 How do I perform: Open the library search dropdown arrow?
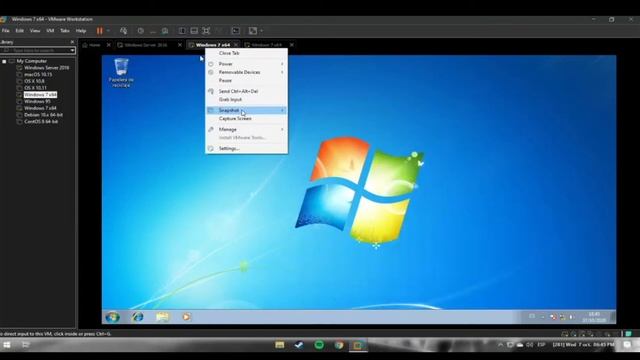click(x=73, y=50)
